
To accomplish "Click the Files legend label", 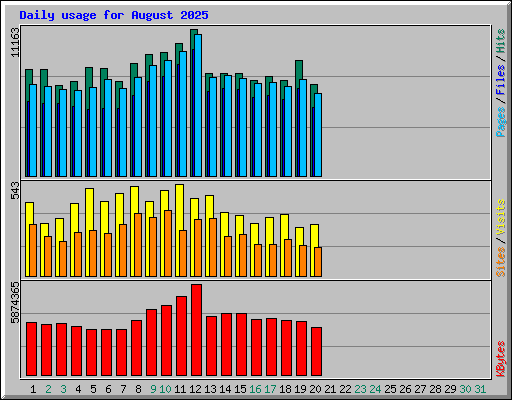I will point(501,80).
